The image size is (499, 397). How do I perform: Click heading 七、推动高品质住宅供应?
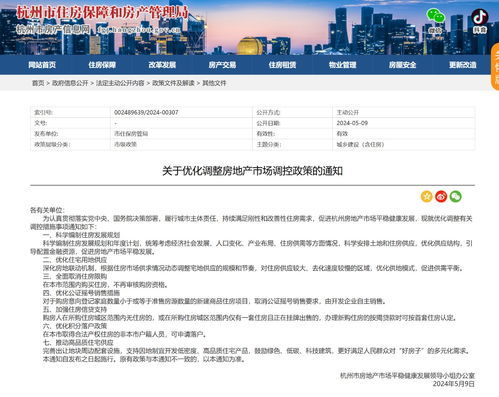pyautogui.click(x=78, y=343)
